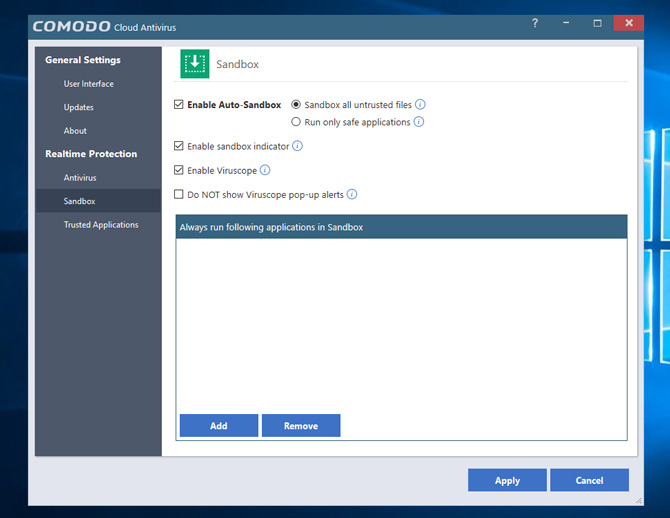Click Realtime Protection section heading

(91, 154)
